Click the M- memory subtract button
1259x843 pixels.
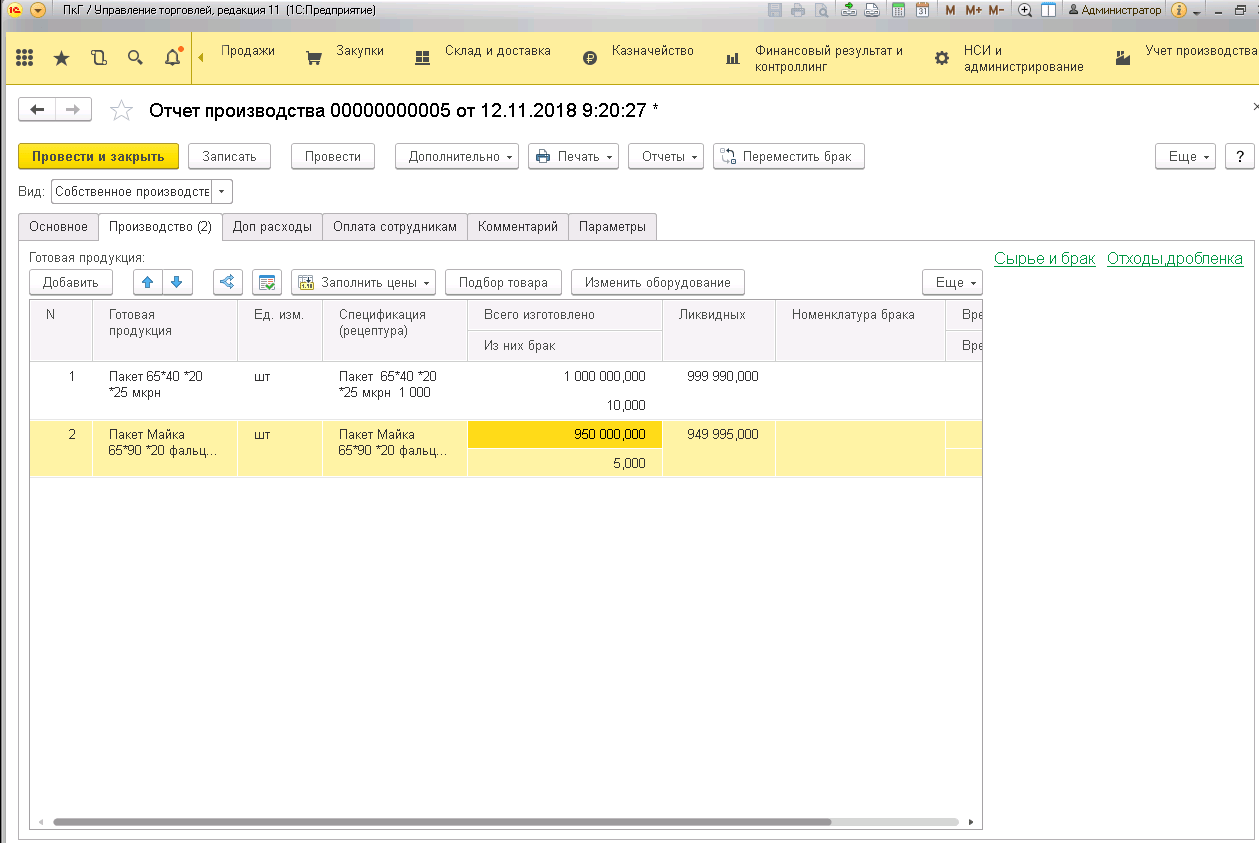click(x=996, y=10)
